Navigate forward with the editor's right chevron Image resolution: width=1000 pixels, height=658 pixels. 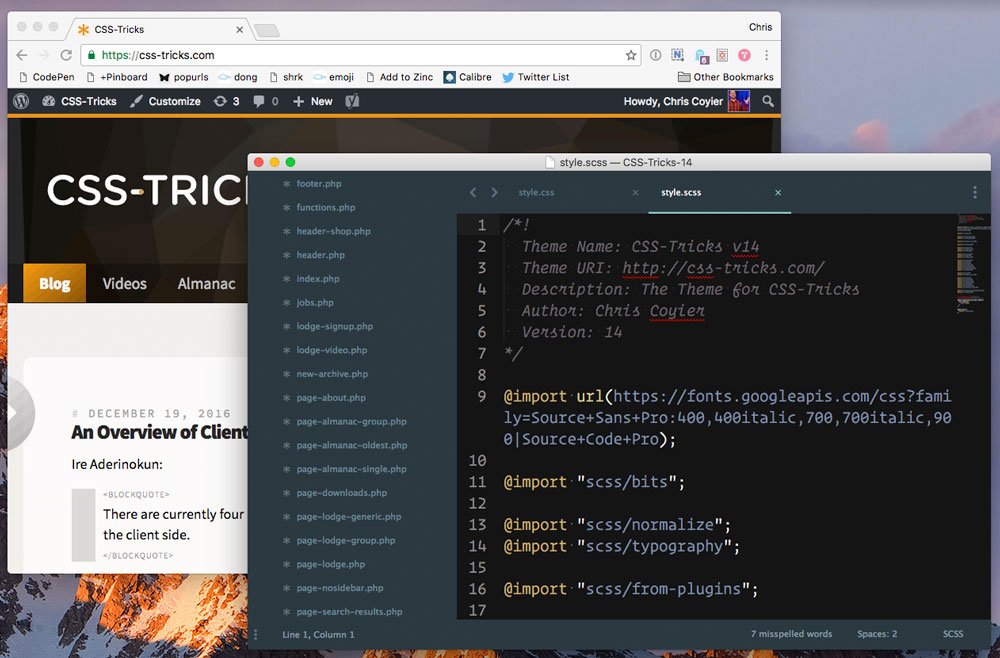(494, 193)
